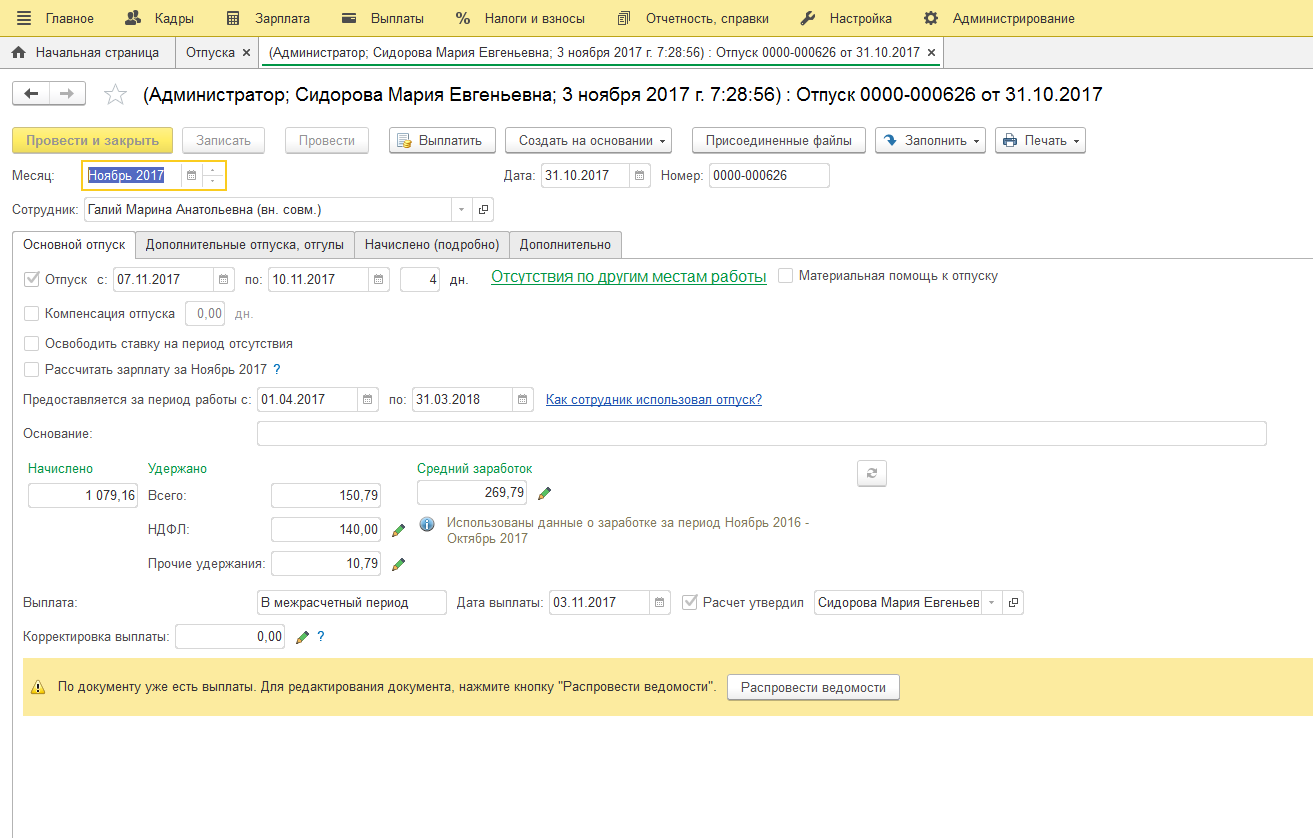Click pencil icon next to НДФЛ amount
This screenshot has height=838, width=1313.
398,530
